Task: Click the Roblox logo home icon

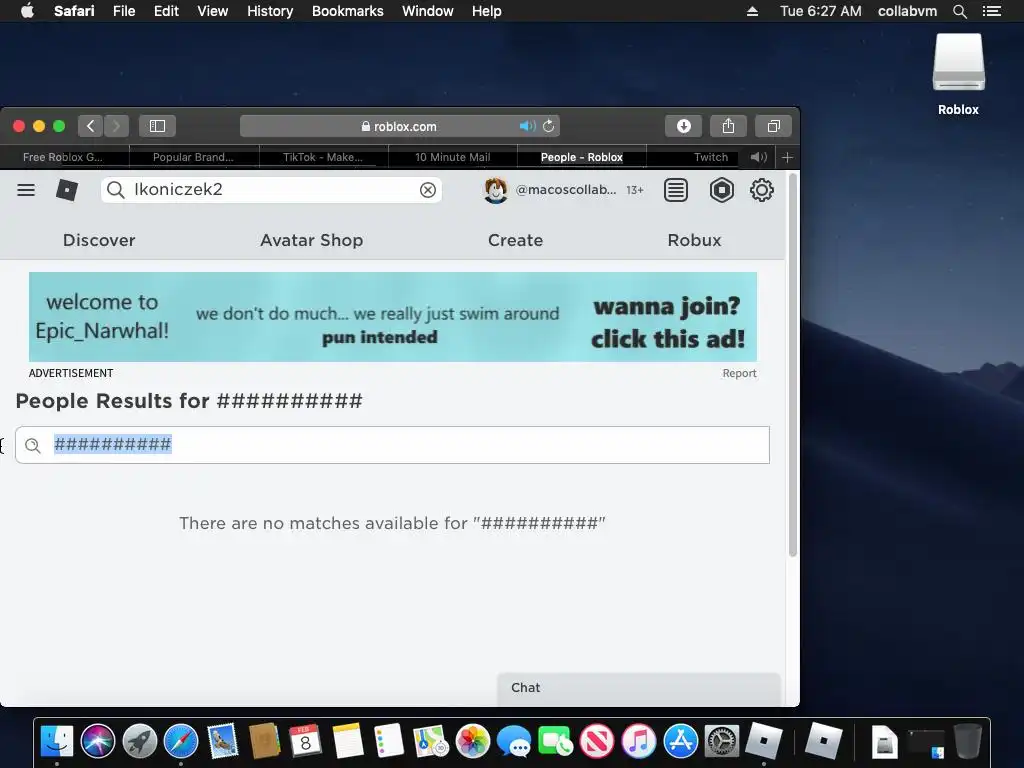Action: click(67, 190)
